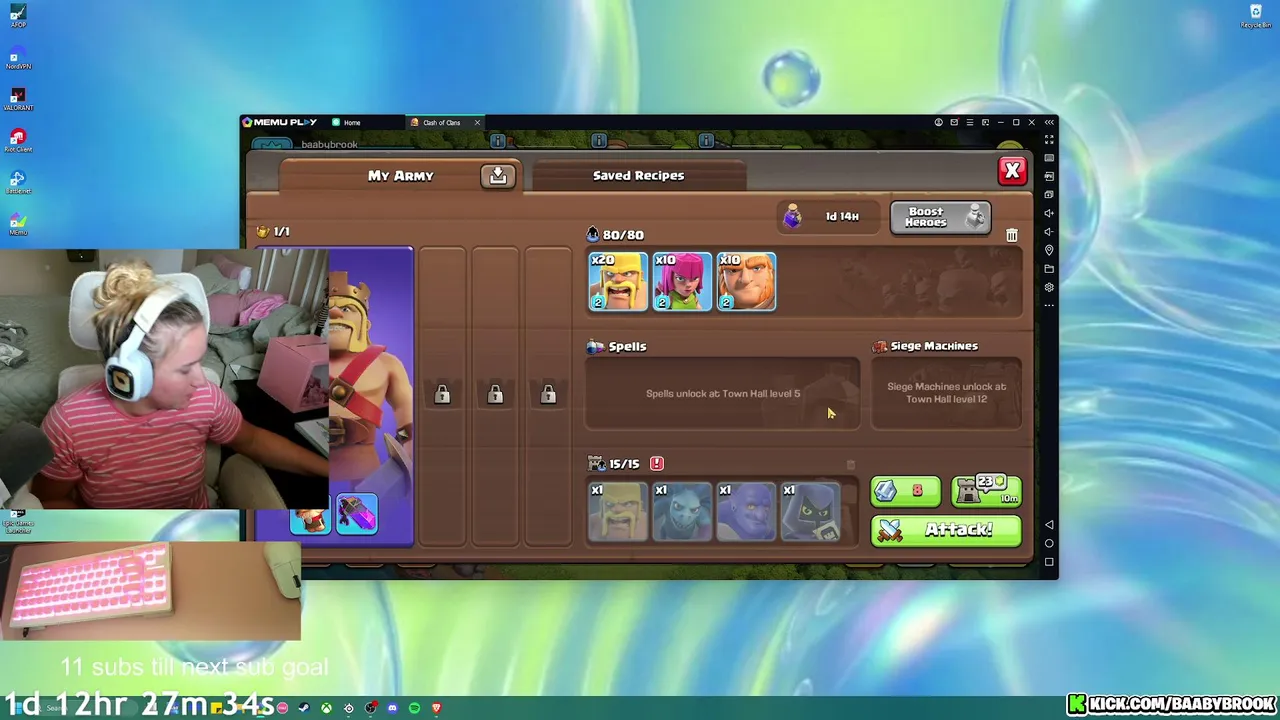This screenshot has height=720, width=1280.
Task: Switch to the MEmu Home tab
Action: click(346, 123)
